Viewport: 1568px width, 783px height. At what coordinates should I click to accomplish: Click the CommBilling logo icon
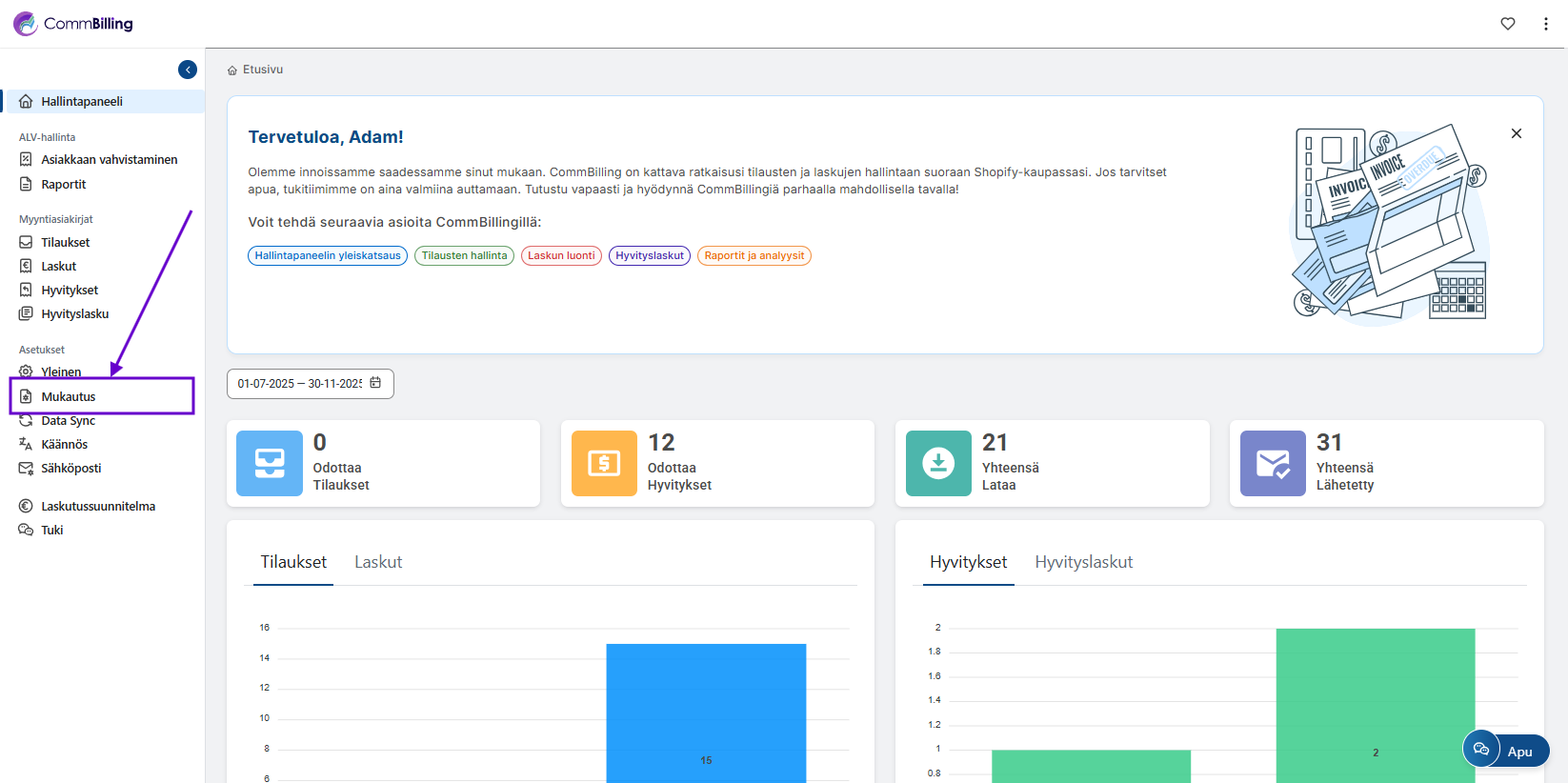pyautogui.click(x=26, y=24)
